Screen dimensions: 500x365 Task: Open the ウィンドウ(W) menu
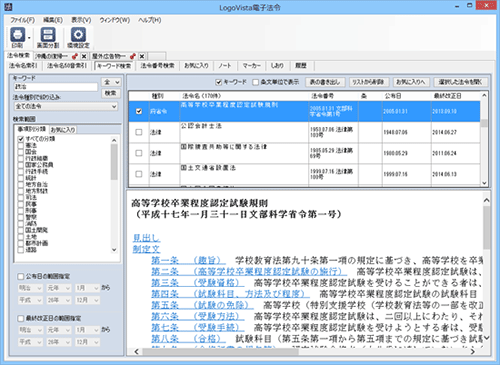(x=115, y=20)
